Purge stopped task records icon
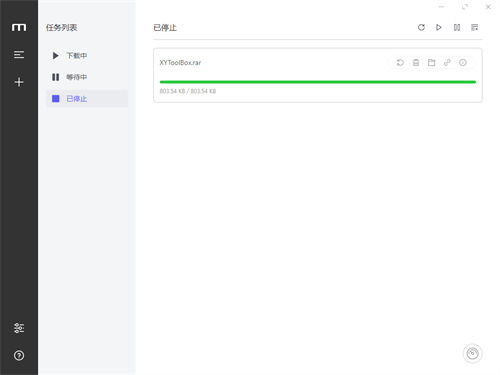 (x=475, y=27)
